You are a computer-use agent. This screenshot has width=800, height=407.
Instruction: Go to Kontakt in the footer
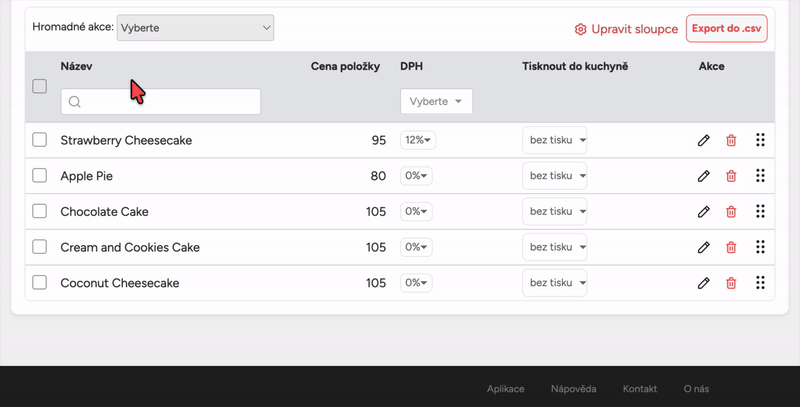pos(640,388)
